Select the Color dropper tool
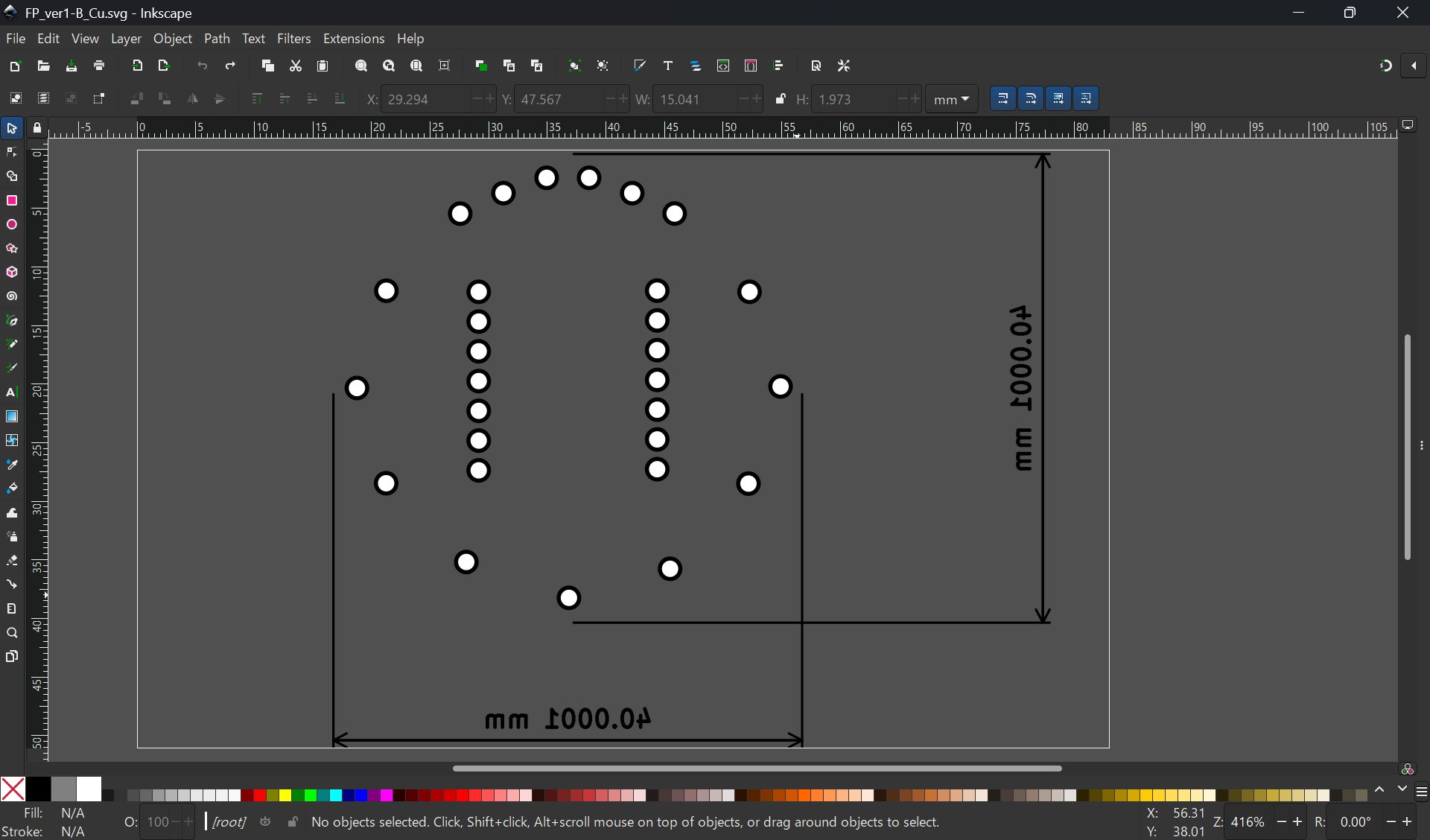 [12, 465]
